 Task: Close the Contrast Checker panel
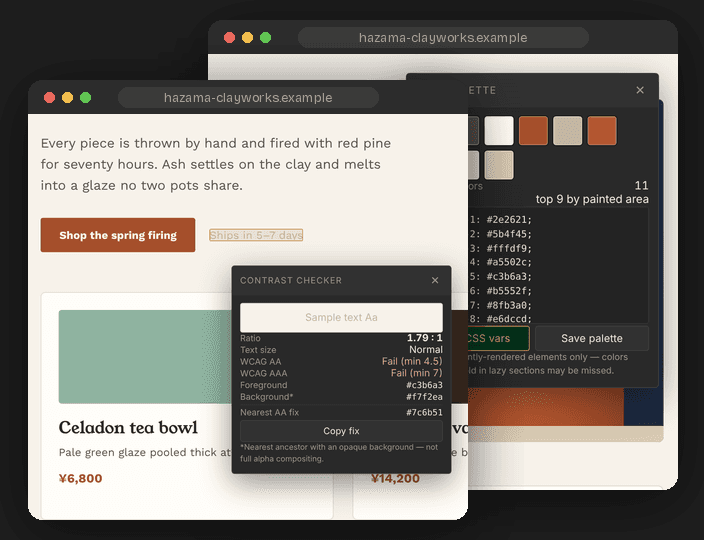[435, 281]
